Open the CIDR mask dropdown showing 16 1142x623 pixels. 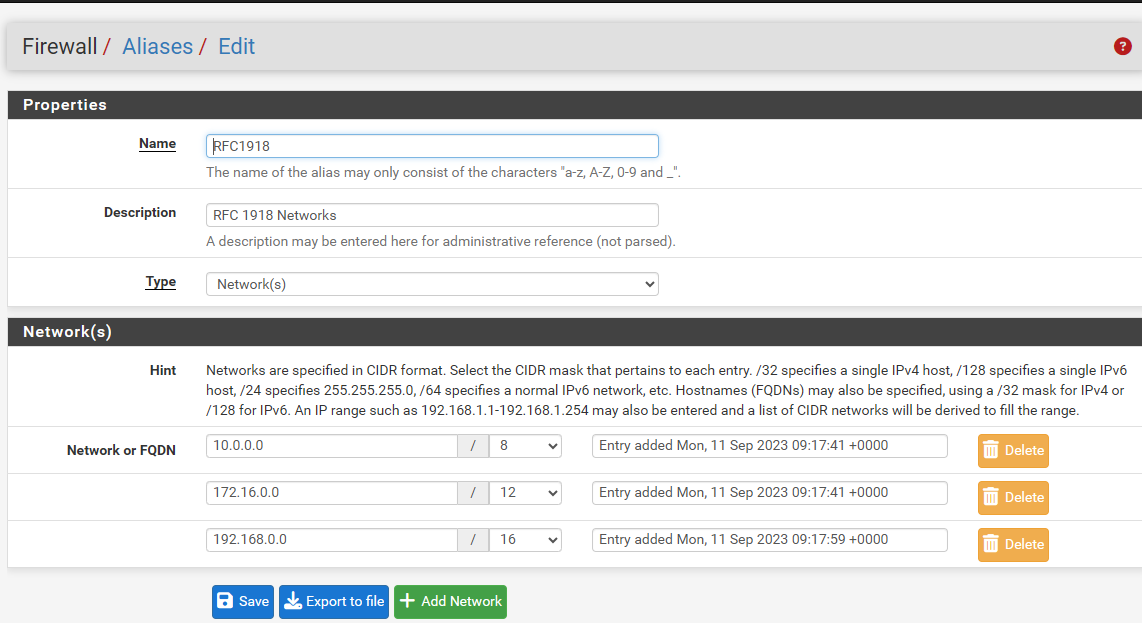point(525,540)
